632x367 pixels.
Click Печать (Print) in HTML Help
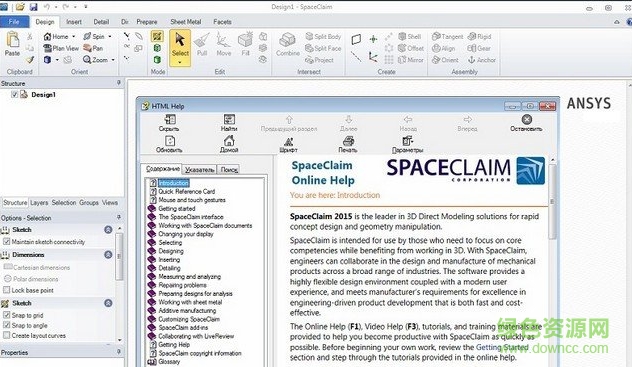click(x=348, y=144)
